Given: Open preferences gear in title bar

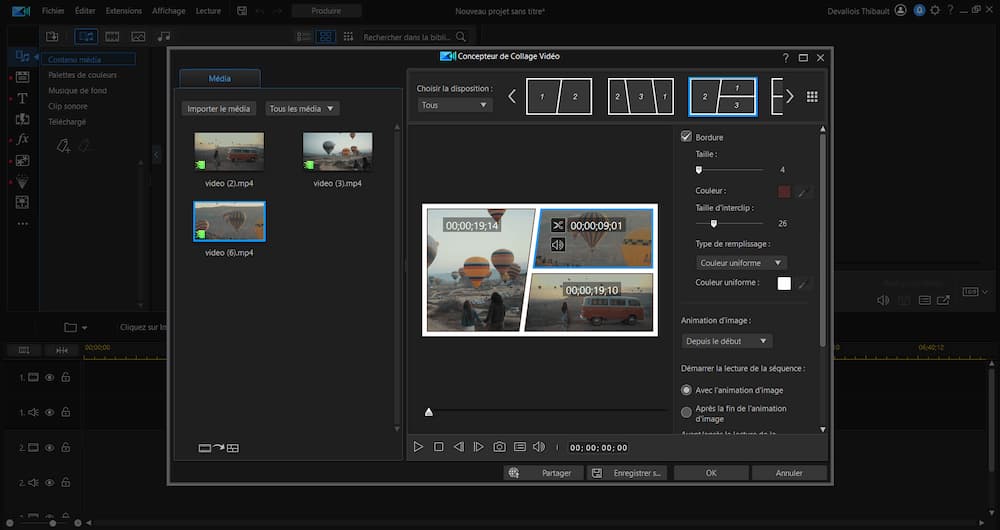Looking at the screenshot, I should coord(935,11).
